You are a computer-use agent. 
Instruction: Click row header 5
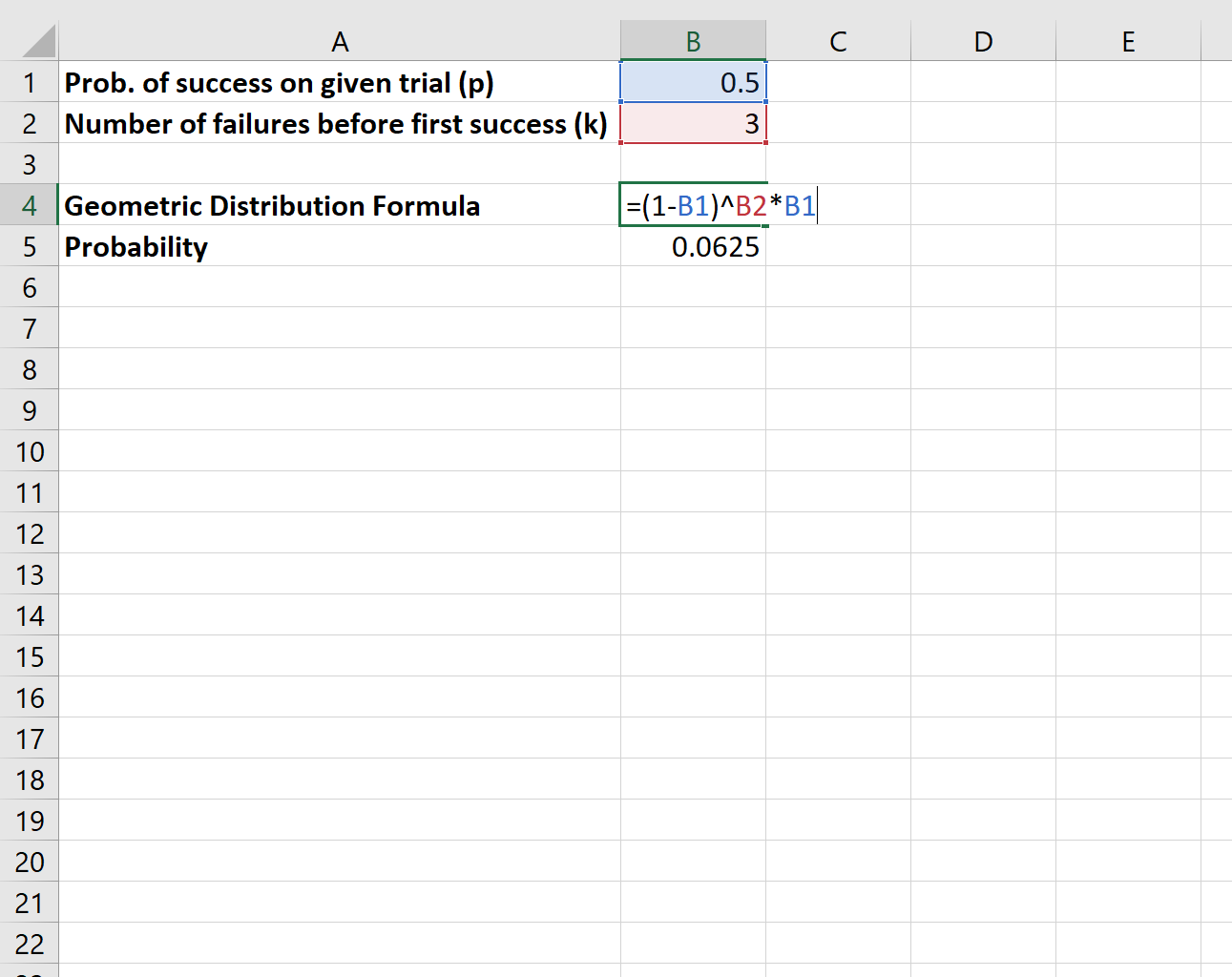tap(30, 246)
